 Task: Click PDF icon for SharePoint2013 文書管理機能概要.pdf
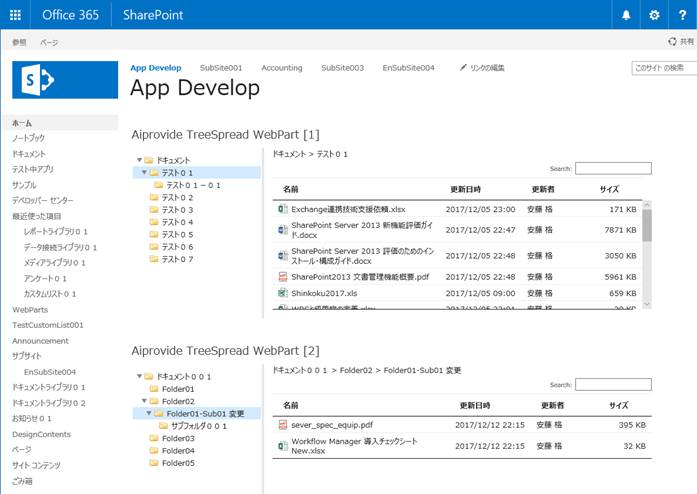(282, 277)
